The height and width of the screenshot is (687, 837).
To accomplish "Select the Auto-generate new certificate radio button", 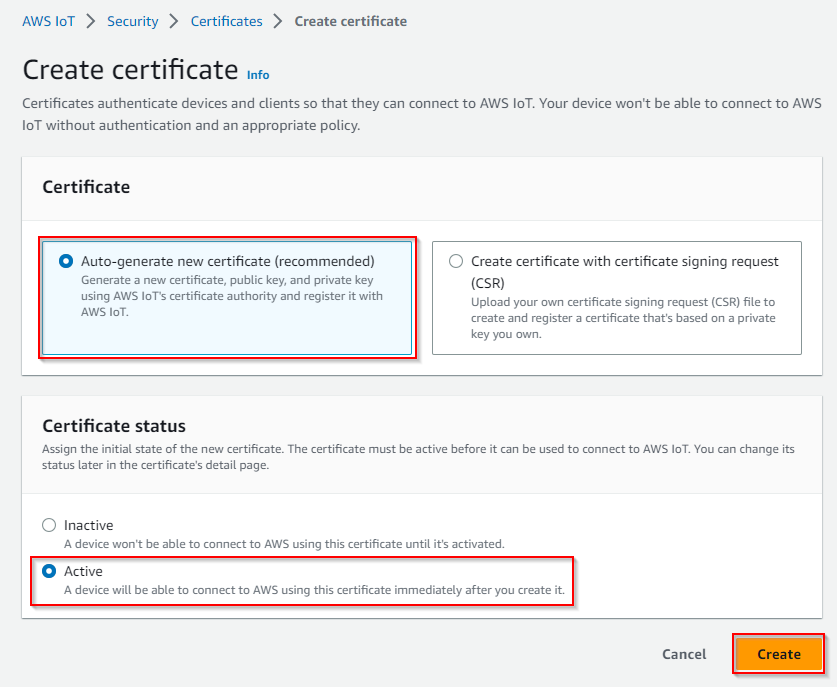I will (x=66, y=261).
